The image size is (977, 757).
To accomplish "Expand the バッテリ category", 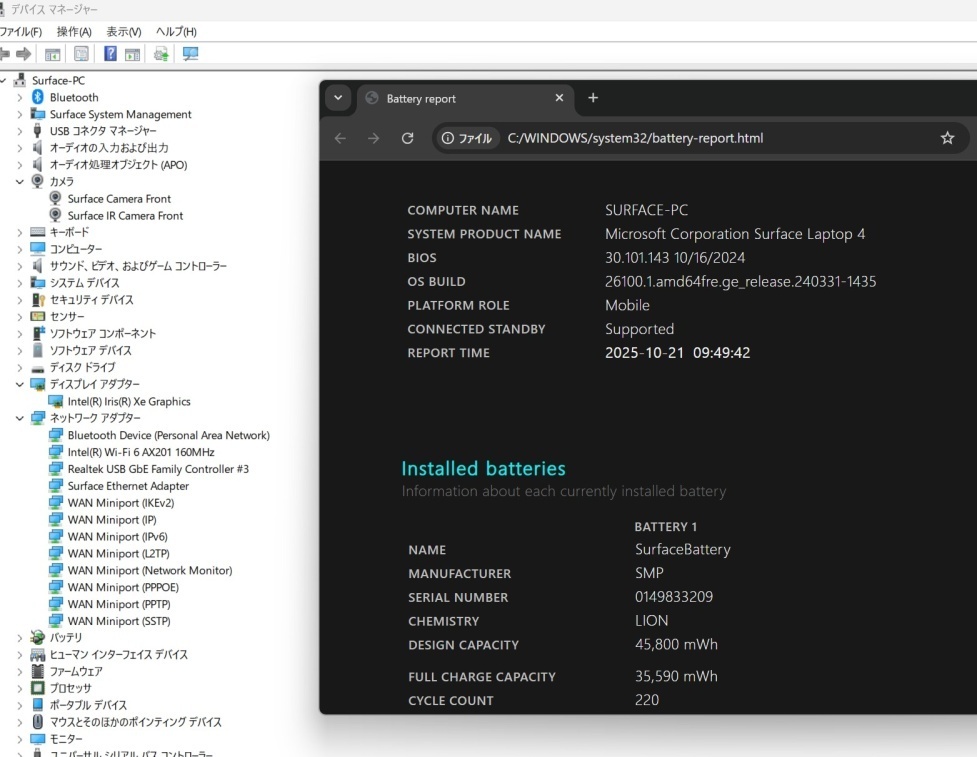I will click(x=19, y=638).
